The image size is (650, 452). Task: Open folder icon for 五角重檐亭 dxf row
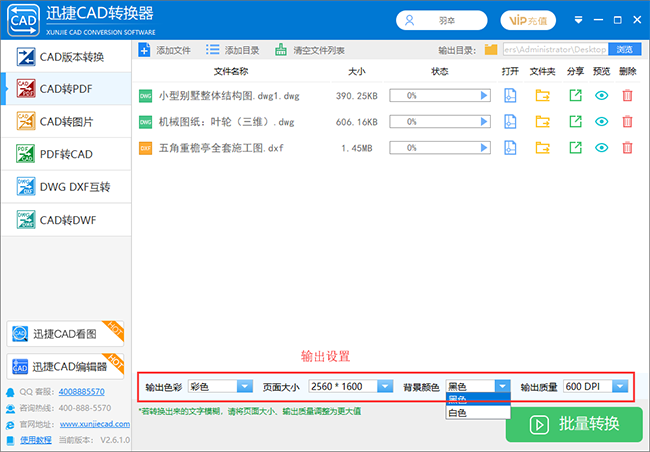[542, 148]
